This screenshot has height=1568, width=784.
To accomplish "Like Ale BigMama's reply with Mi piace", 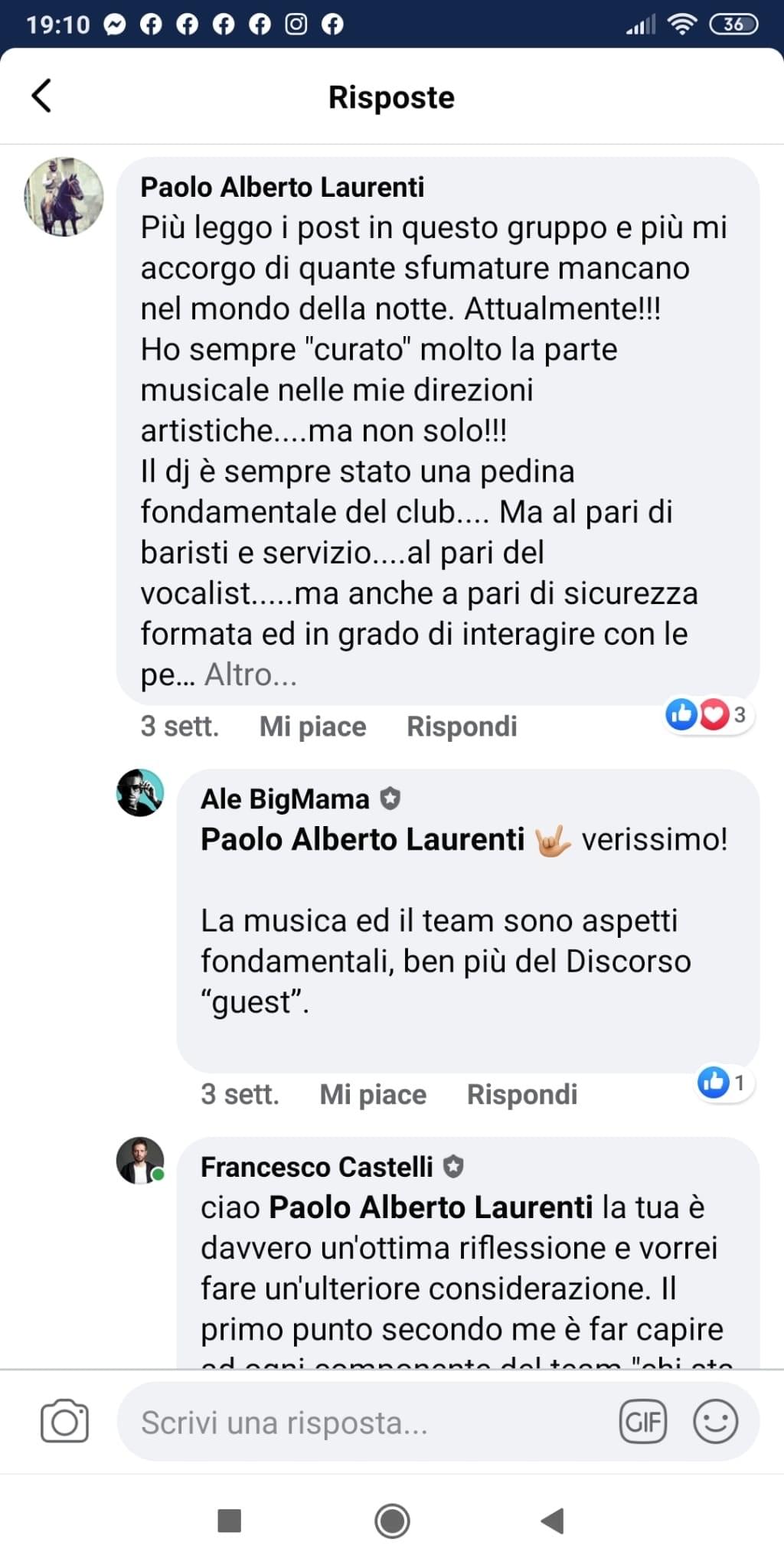I will 373,1094.
